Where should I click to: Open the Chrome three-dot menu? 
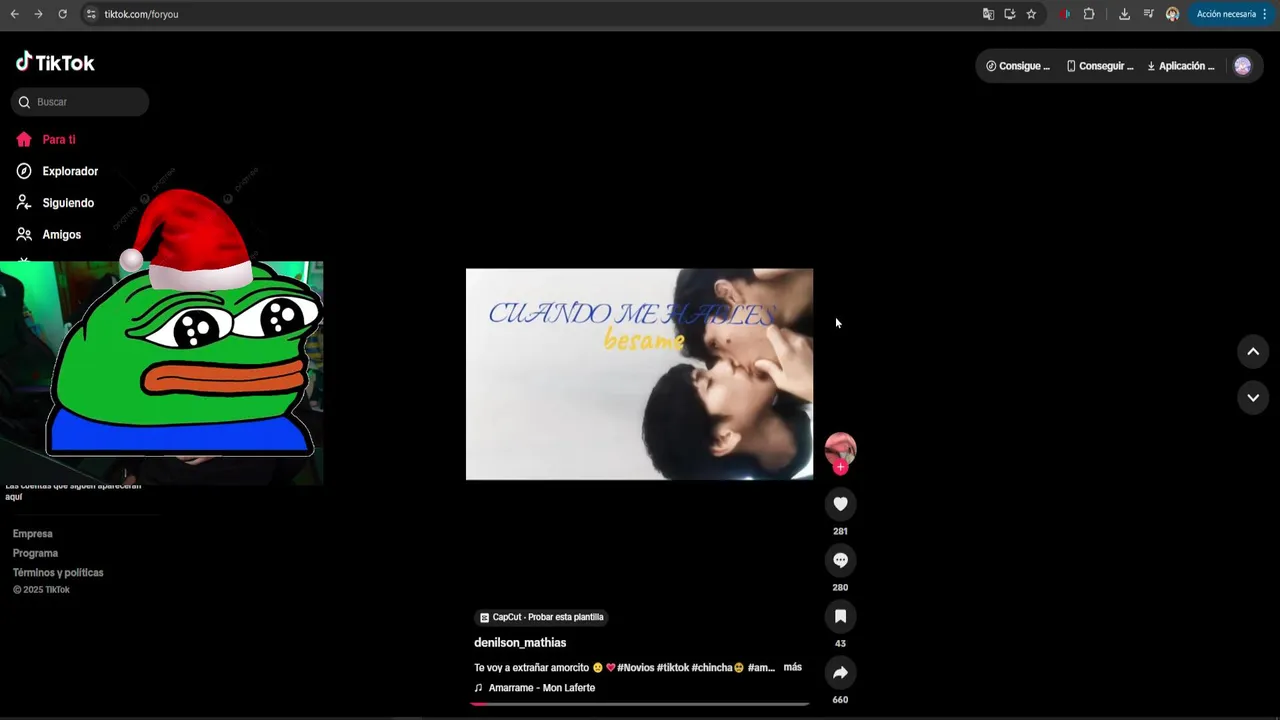pos(1265,14)
